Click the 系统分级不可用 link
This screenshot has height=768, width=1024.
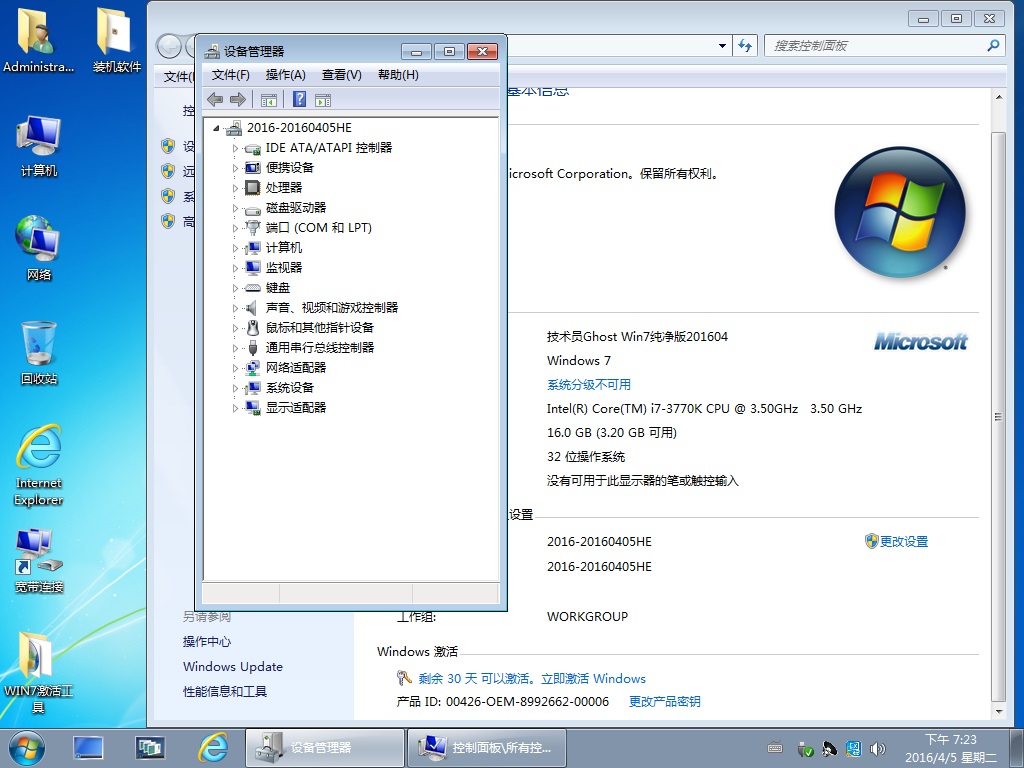pyautogui.click(x=588, y=385)
